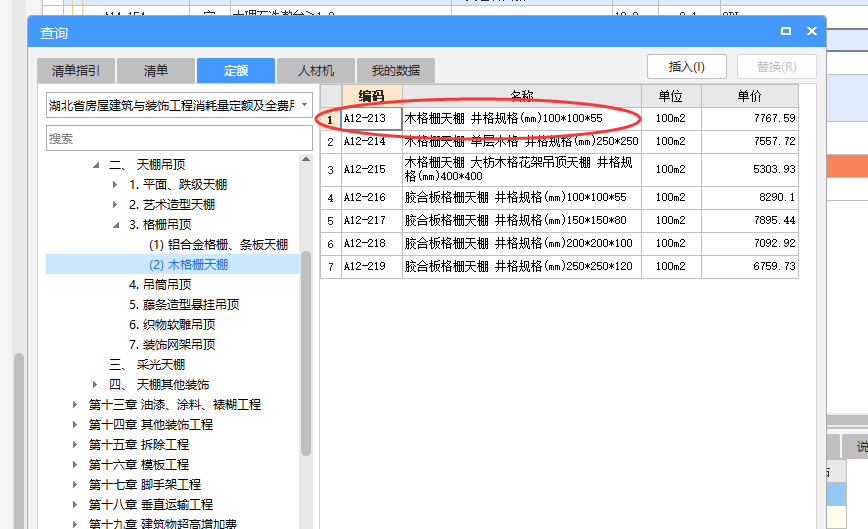Select code cell A12-216
The height and width of the screenshot is (529, 868).
[371, 198]
